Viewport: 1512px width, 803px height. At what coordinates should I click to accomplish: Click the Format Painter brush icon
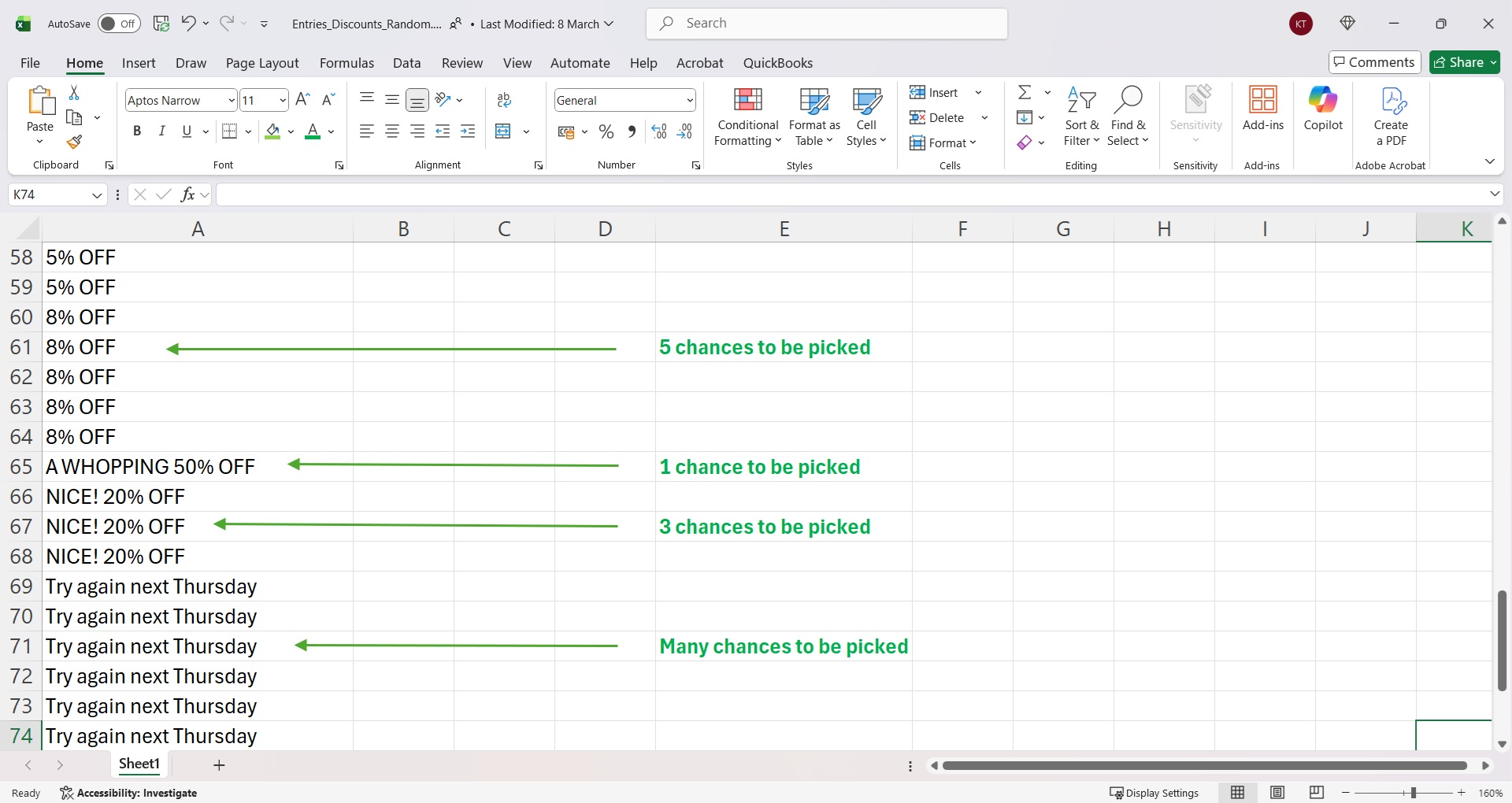point(74,142)
